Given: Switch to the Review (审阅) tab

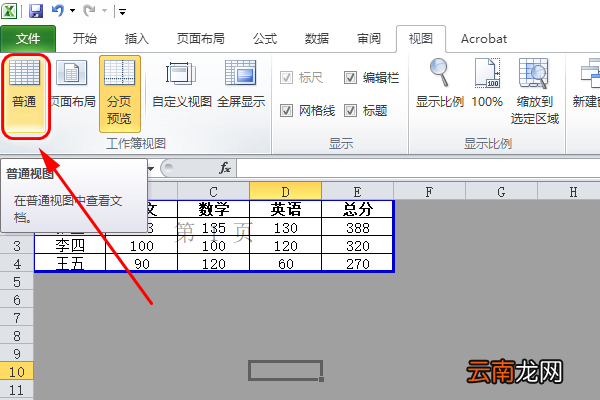Looking at the screenshot, I should [x=368, y=39].
